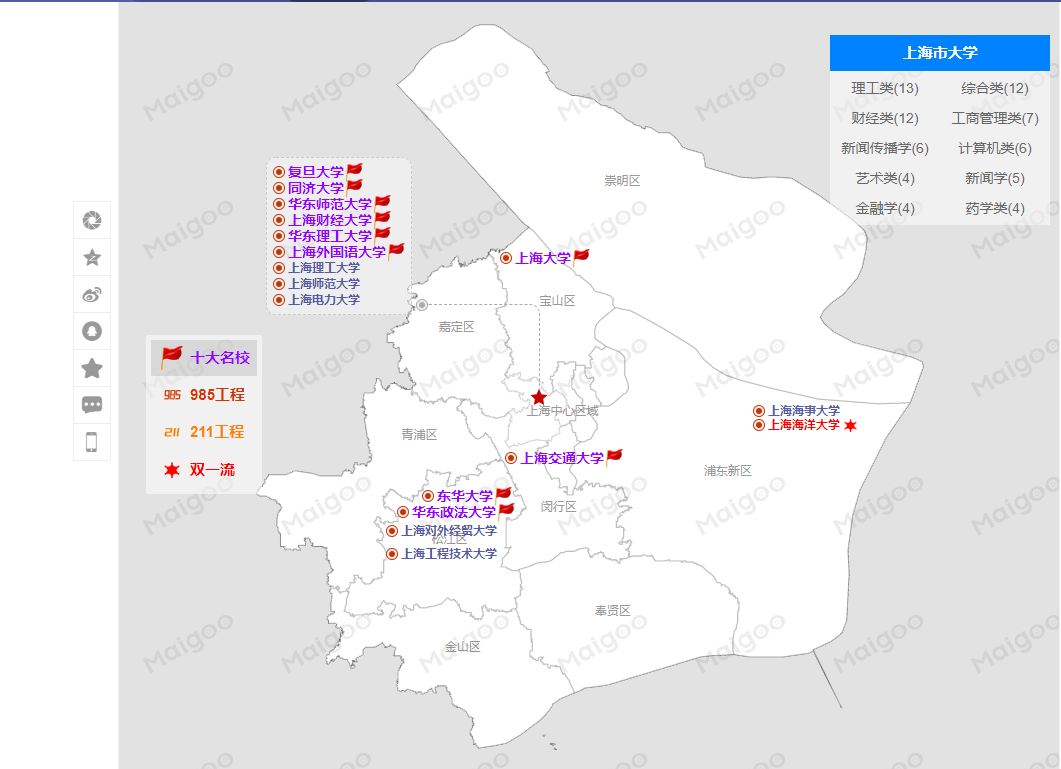
Task: Select the 闵行区 district label
Action: tap(558, 506)
